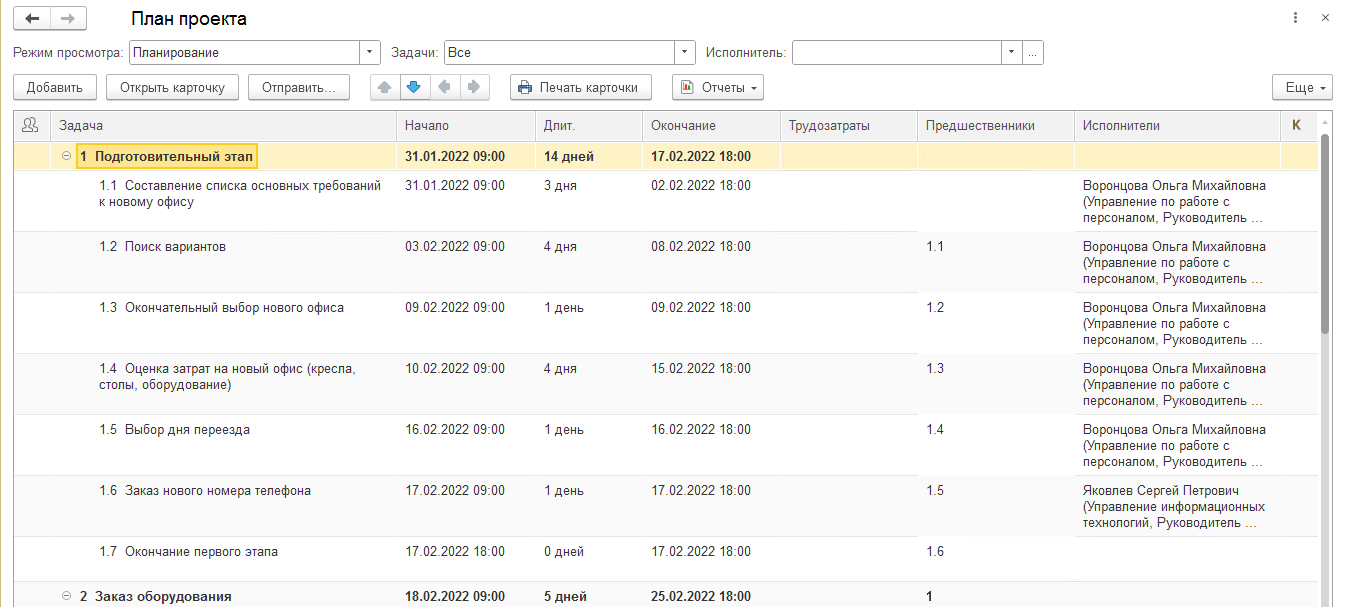Click the Исполнители column header
Screen dimensions: 1347x607
pos(1178,125)
